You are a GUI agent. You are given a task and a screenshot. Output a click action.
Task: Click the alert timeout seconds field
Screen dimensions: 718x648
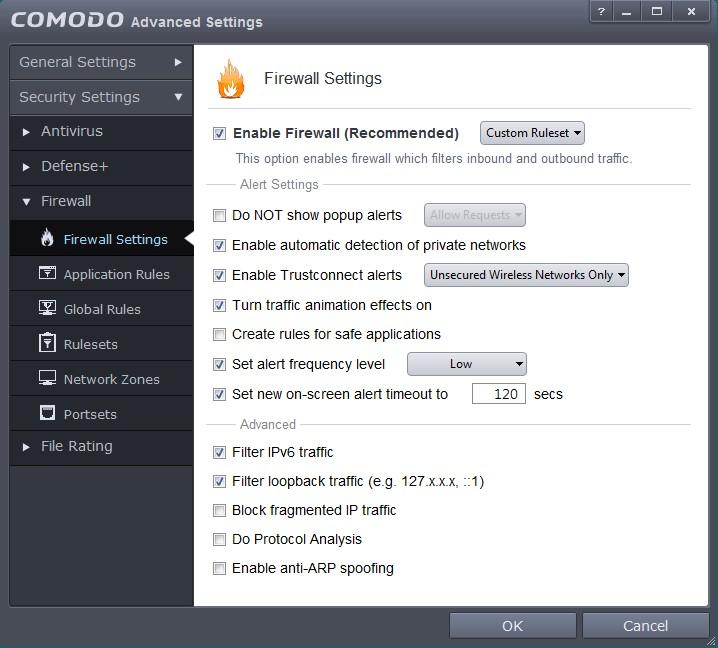(499, 394)
